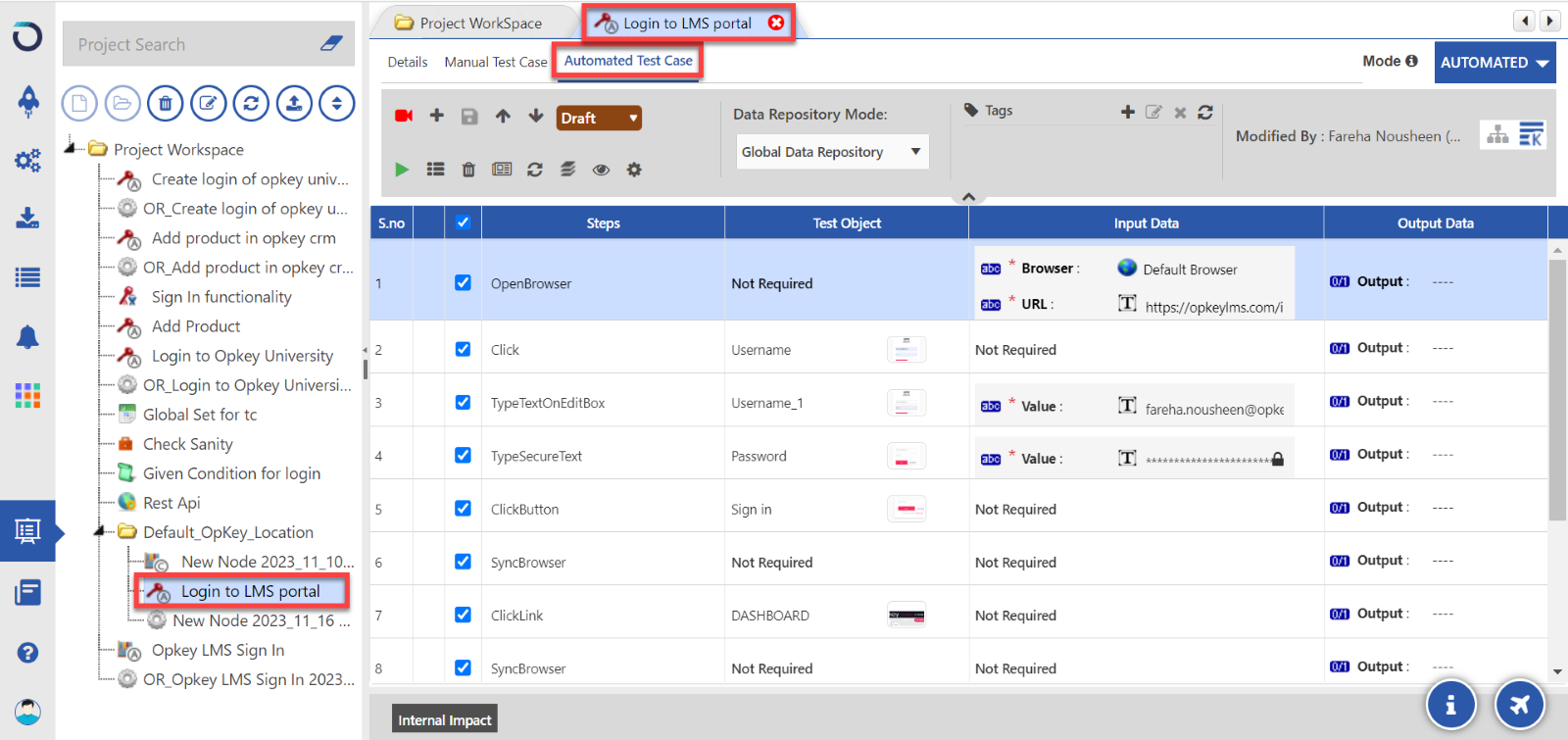The image size is (1568, 740).
Task: Open Global Set for tc item
Action: pyautogui.click(x=200, y=414)
